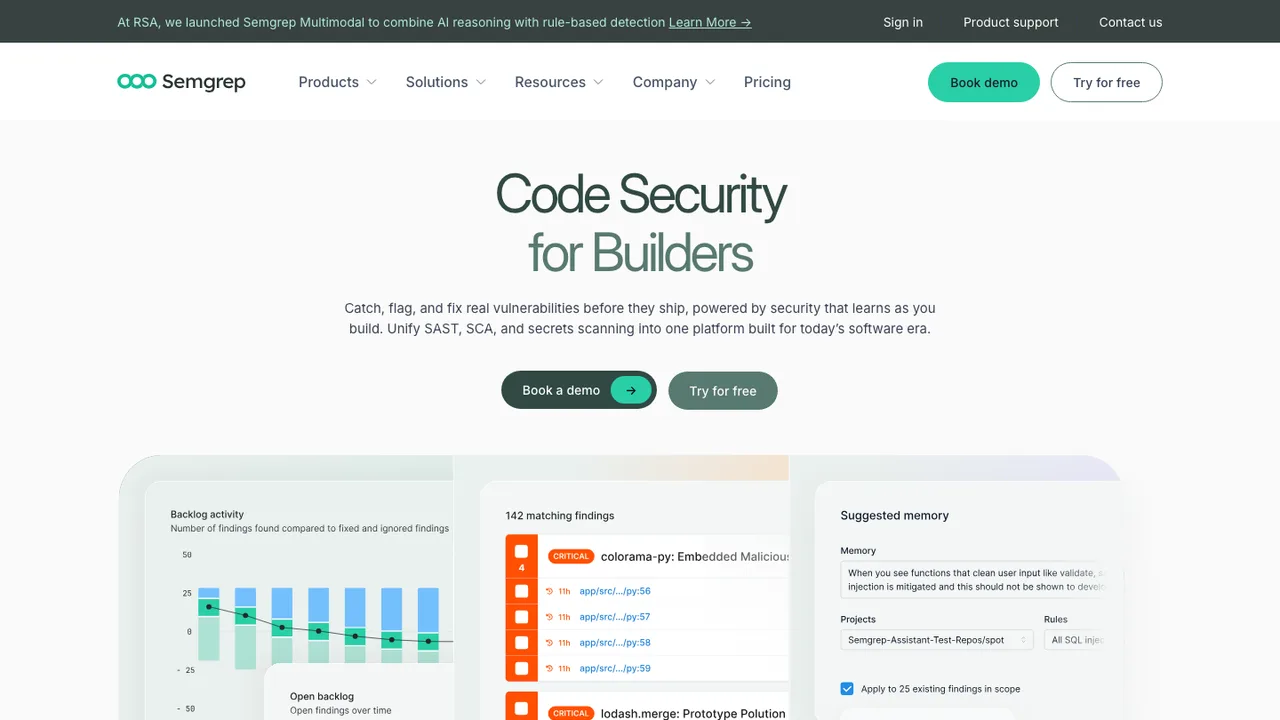
Task: Expand the Solutions navigation dropdown
Action: 445,82
